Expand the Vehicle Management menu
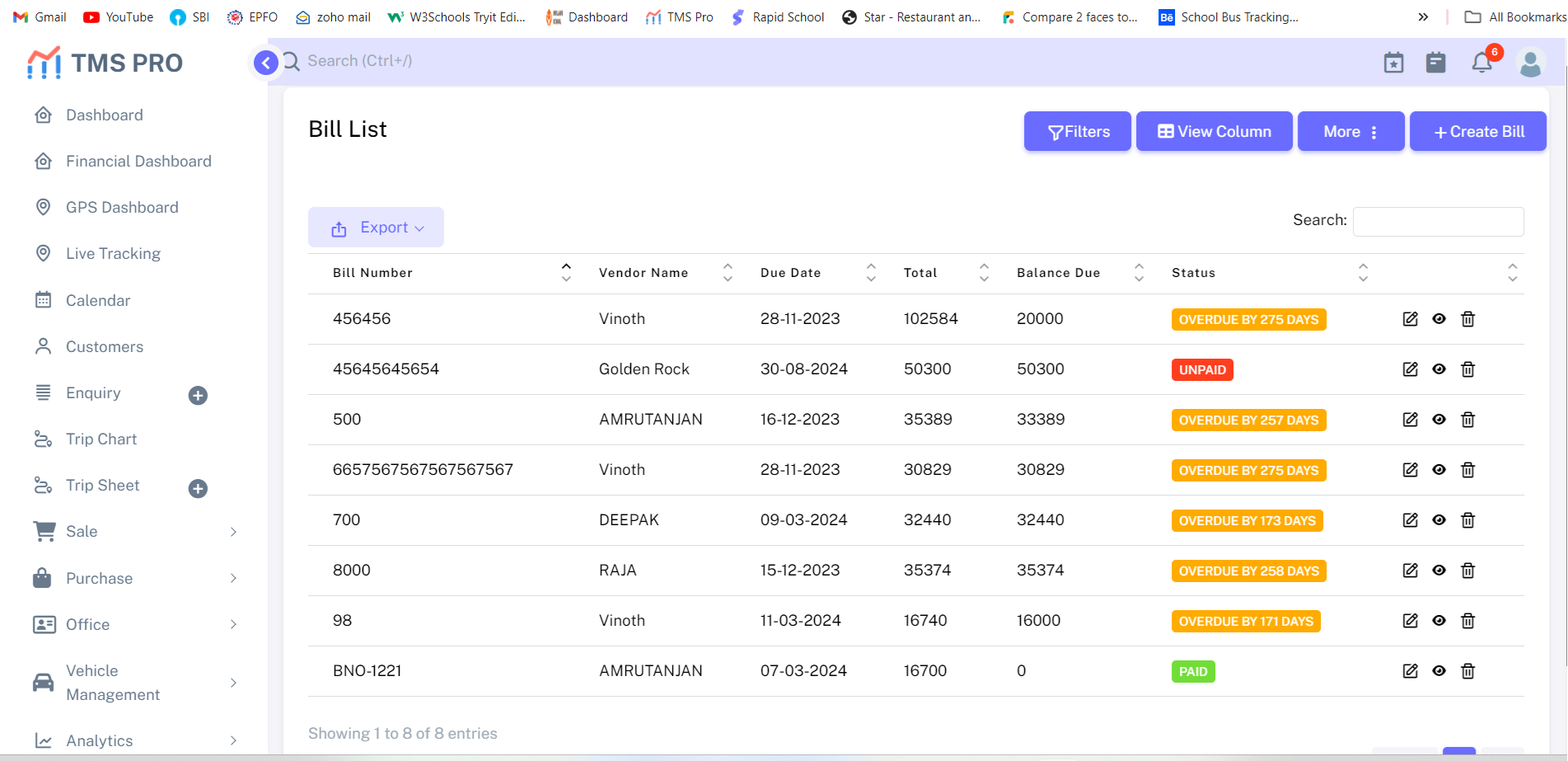This screenshot has width=1568, height=761. click(x=134, y=683)
